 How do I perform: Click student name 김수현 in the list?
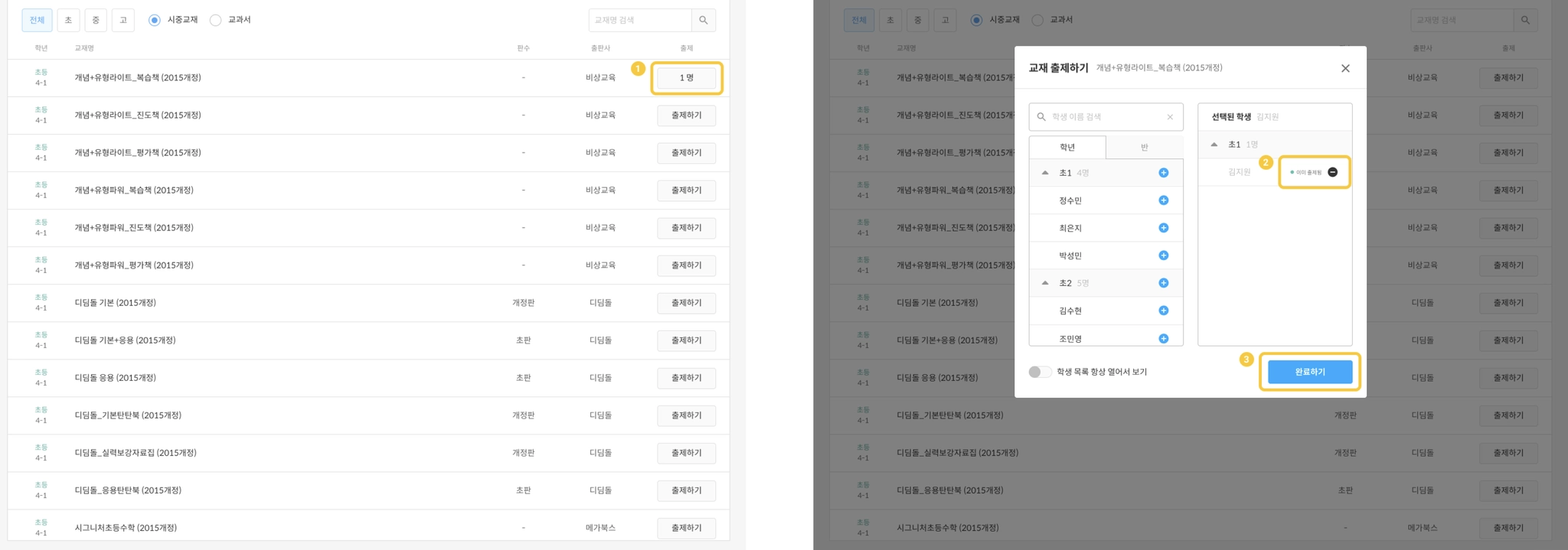(1070, 311)
